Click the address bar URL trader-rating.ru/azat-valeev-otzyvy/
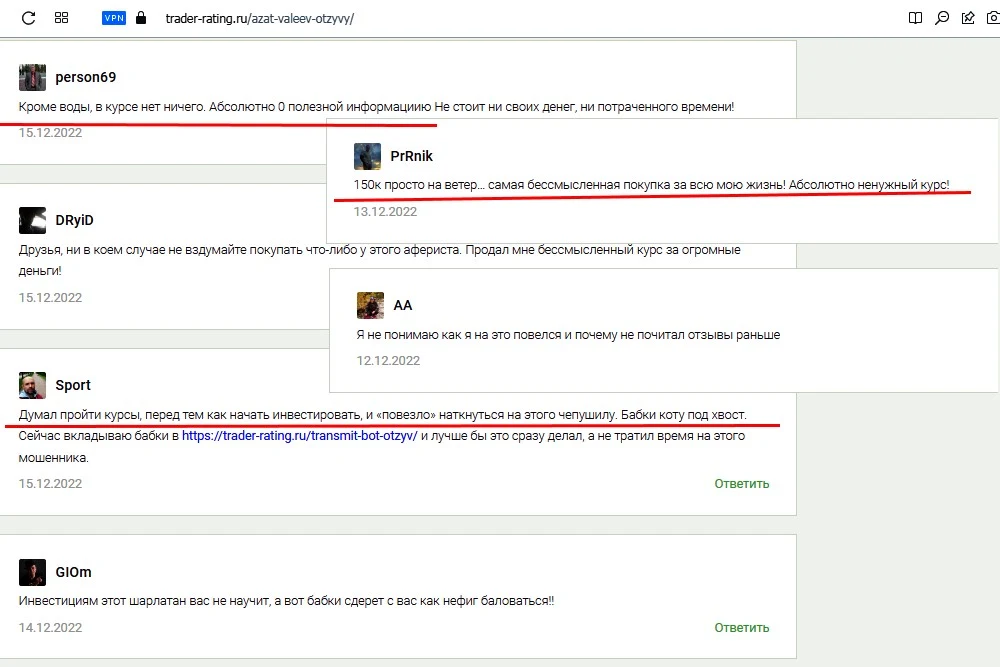Screen dimensions: 1000x667 (x=260, y=18)
